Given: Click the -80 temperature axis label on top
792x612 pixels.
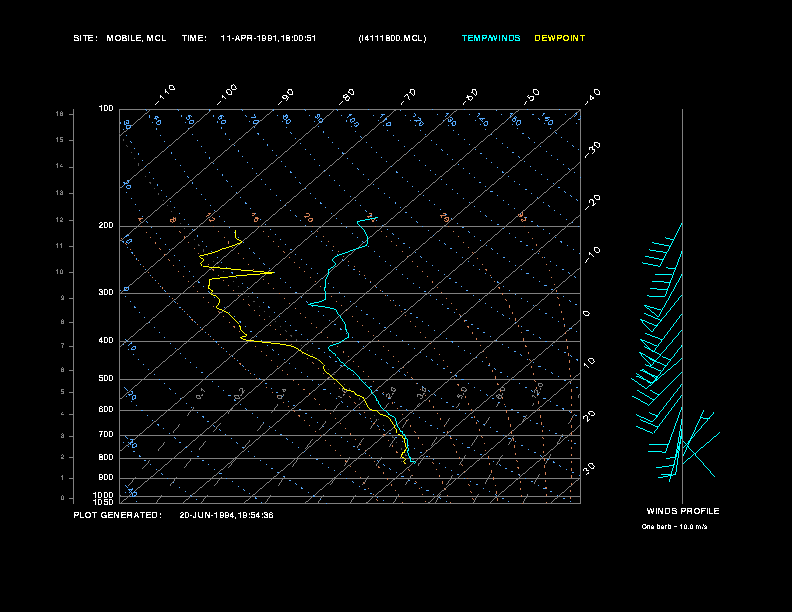Looking at the screenshot, I should pos(346,97).
